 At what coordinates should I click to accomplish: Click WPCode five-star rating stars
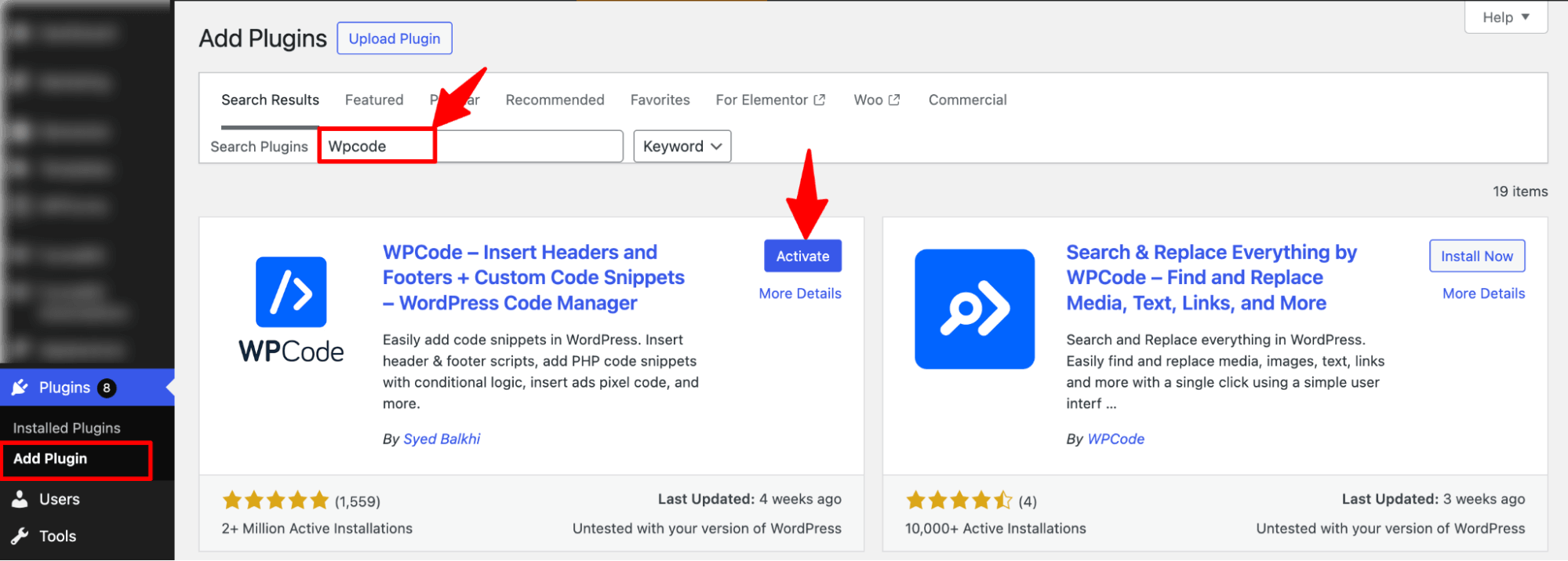pyautogui.click(x=275, y=501)
